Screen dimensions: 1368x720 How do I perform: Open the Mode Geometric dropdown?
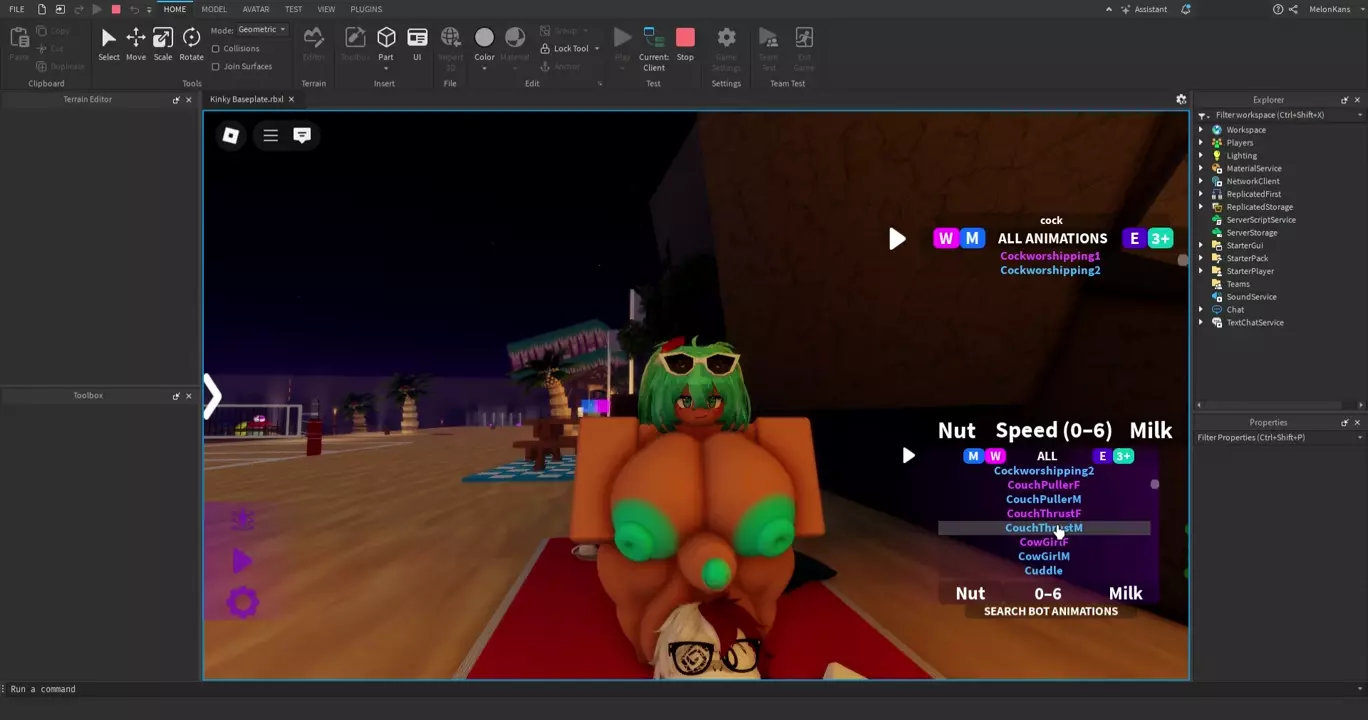261,30
